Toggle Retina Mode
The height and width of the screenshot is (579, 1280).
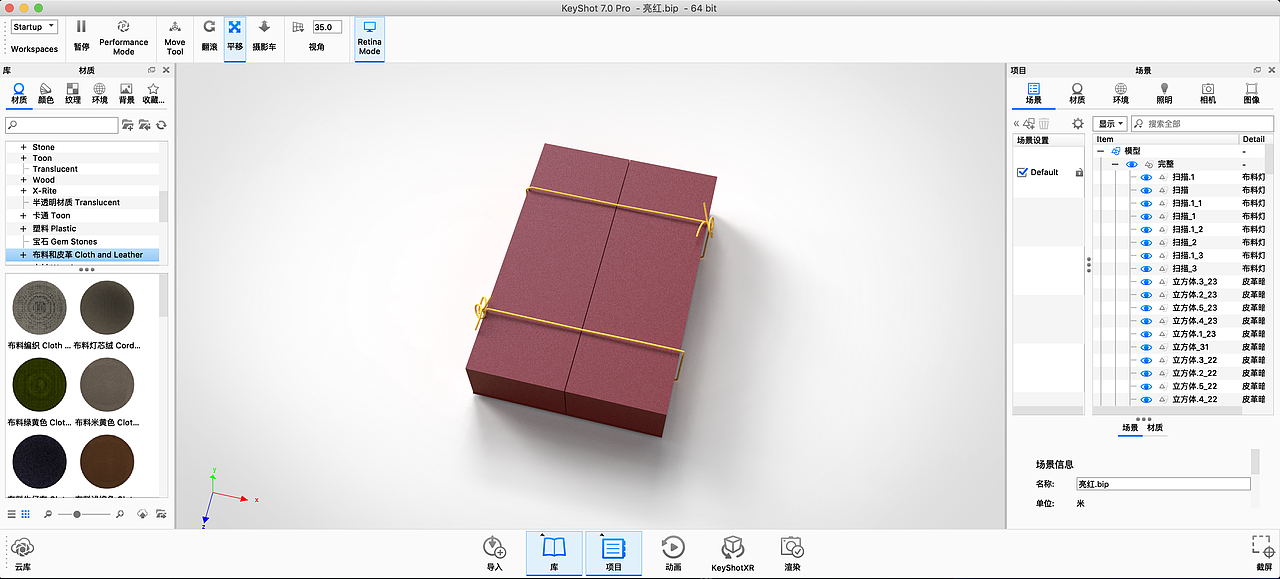369,38
